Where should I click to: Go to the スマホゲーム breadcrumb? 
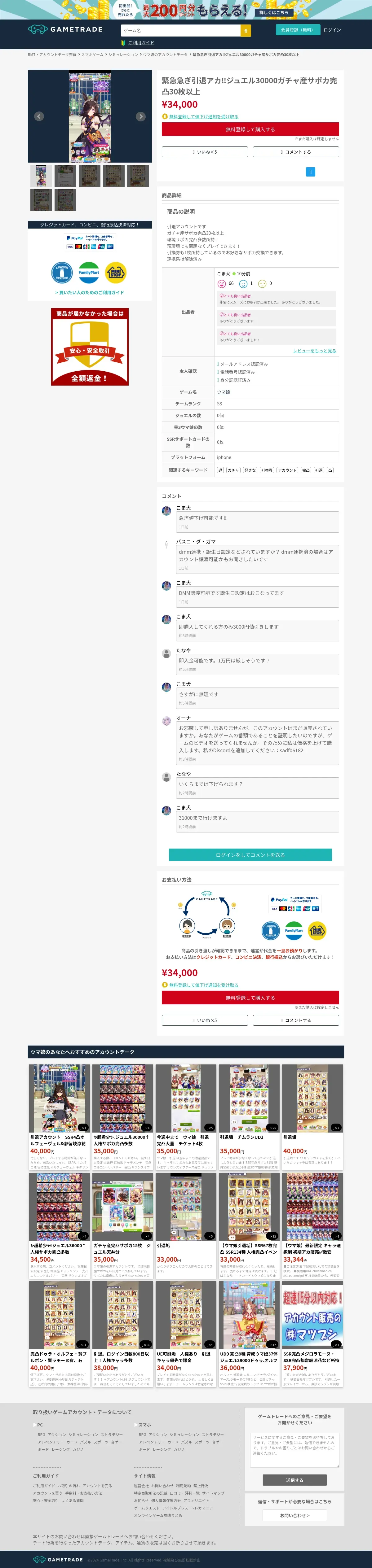pos(93,55)
